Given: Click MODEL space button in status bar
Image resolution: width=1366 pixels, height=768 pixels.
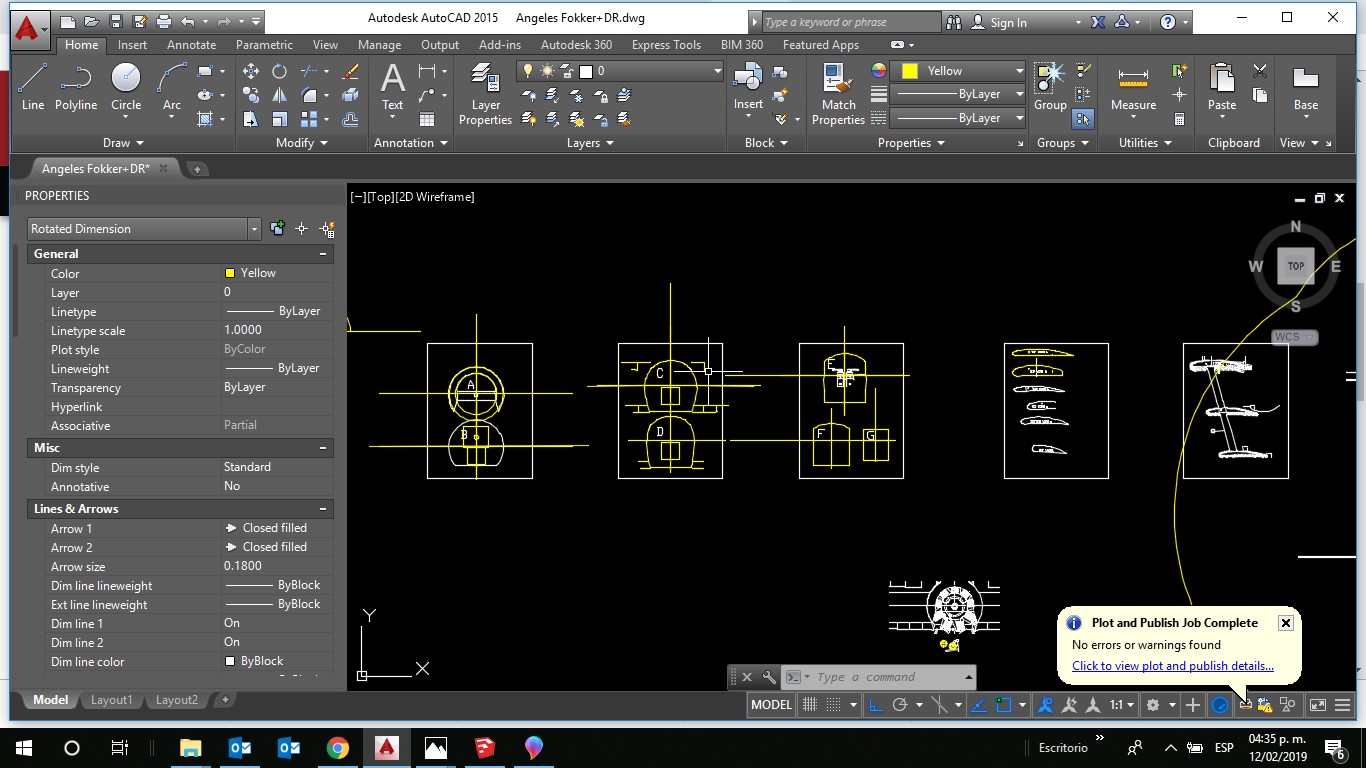Looking at the screenshot, I should 771,705.
